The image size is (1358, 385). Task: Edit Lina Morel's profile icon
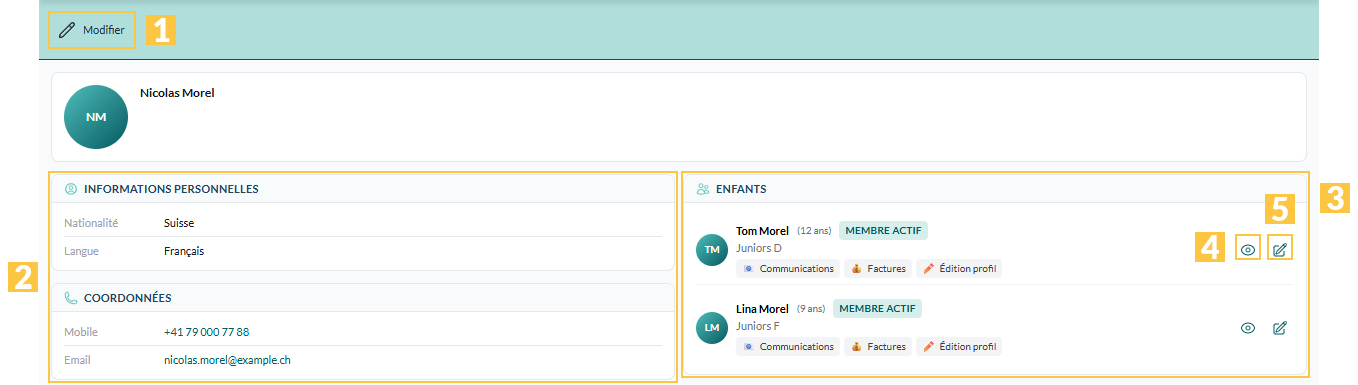pos(1279,328)
